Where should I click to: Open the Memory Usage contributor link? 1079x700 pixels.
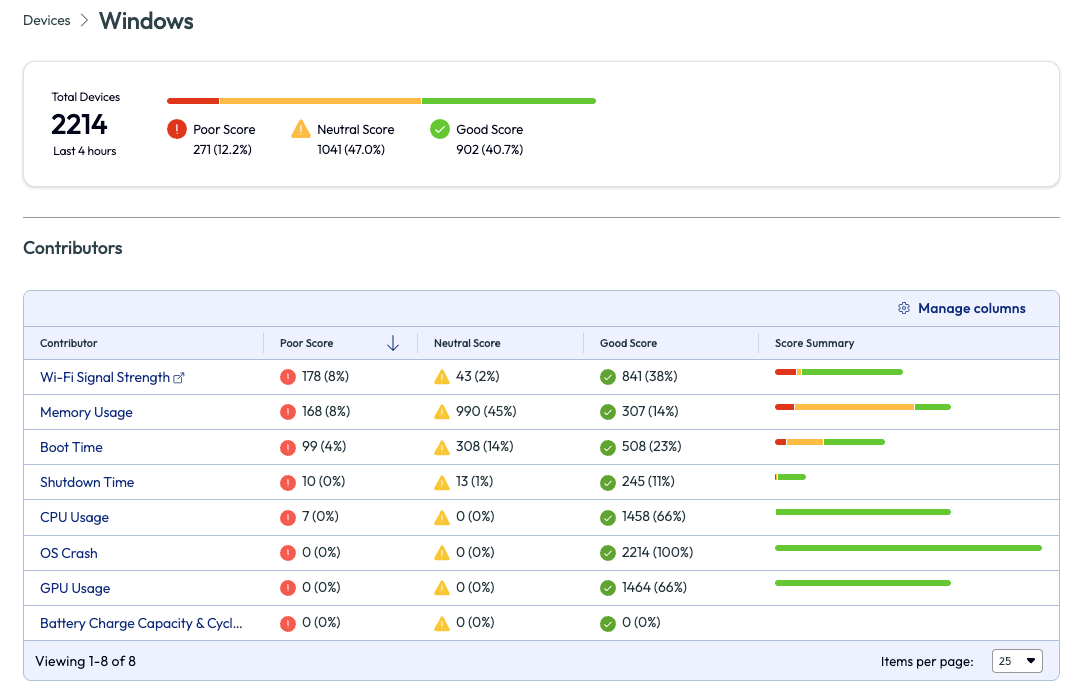click(x=86, y=412)
